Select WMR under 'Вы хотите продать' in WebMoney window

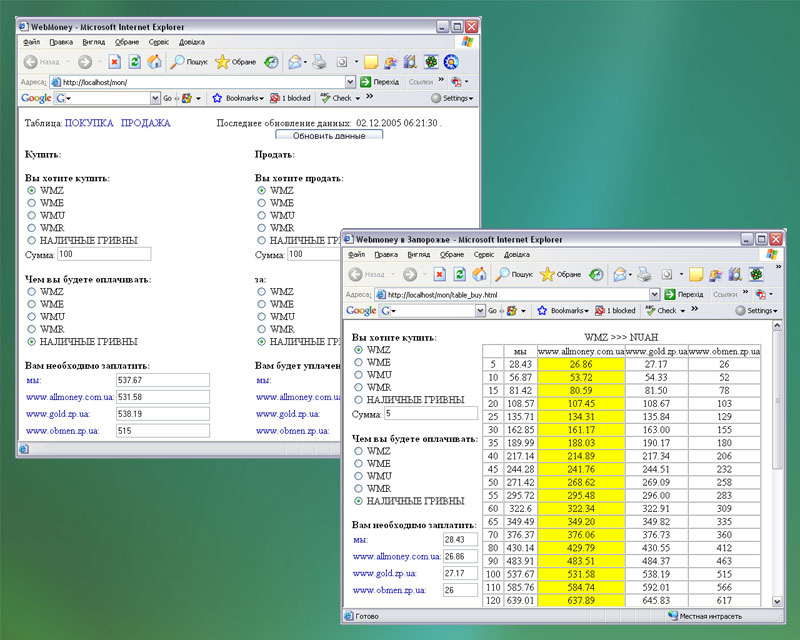pyautogui.click(x=262, y=228)
